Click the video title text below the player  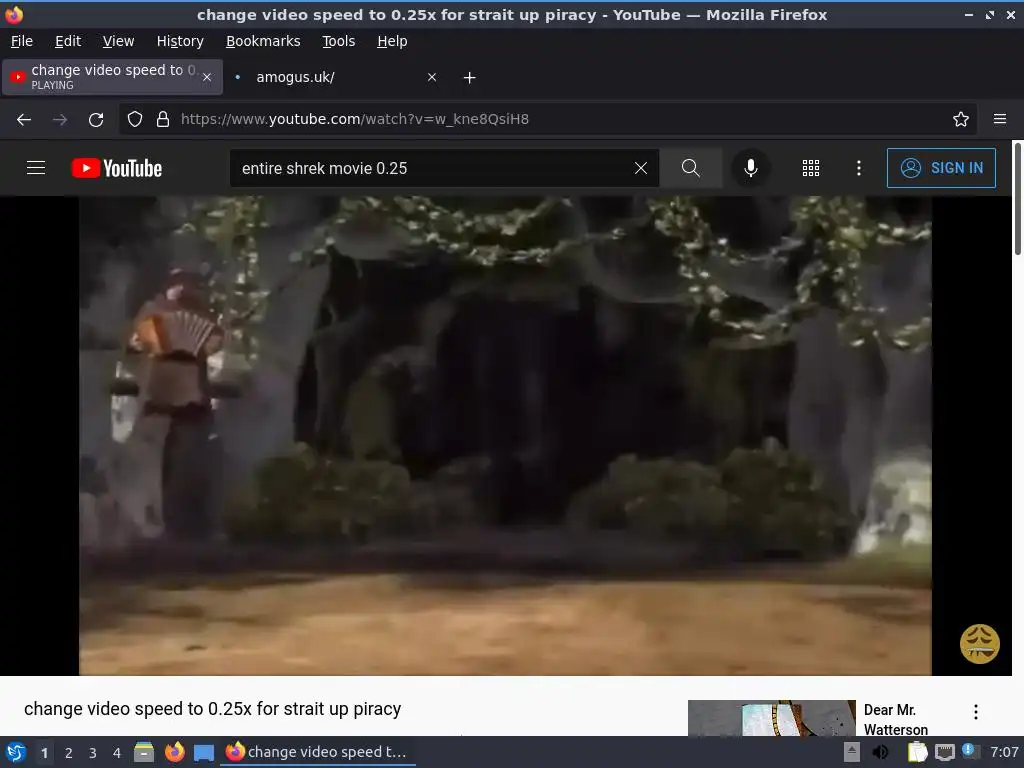pos(212,709)
